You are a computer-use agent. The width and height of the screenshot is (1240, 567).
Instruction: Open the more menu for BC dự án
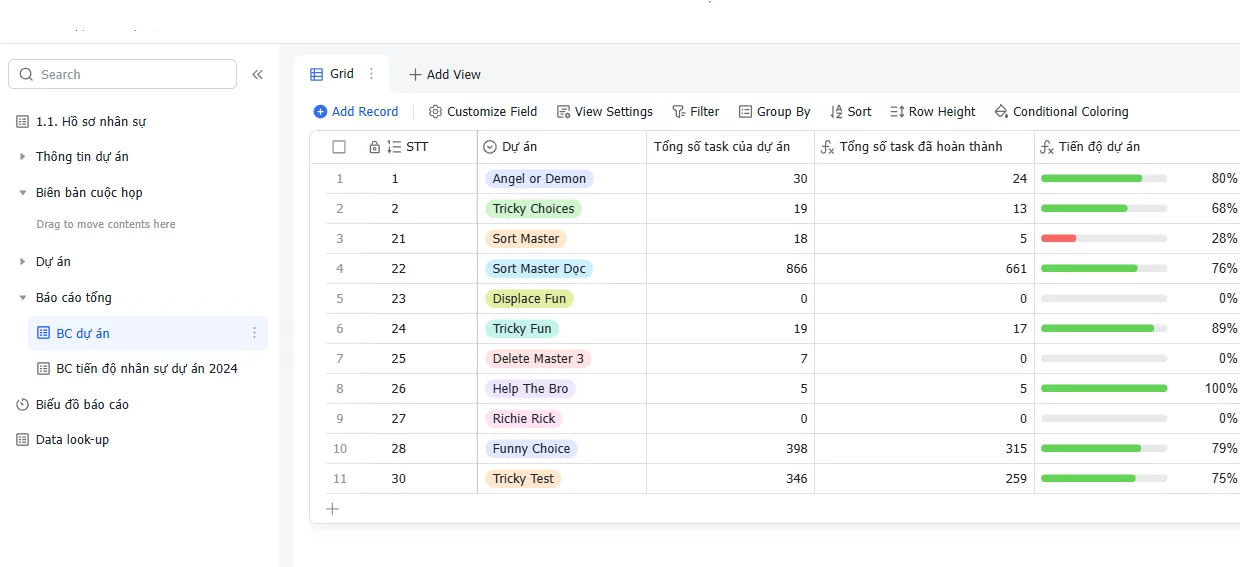coord(254,333)
